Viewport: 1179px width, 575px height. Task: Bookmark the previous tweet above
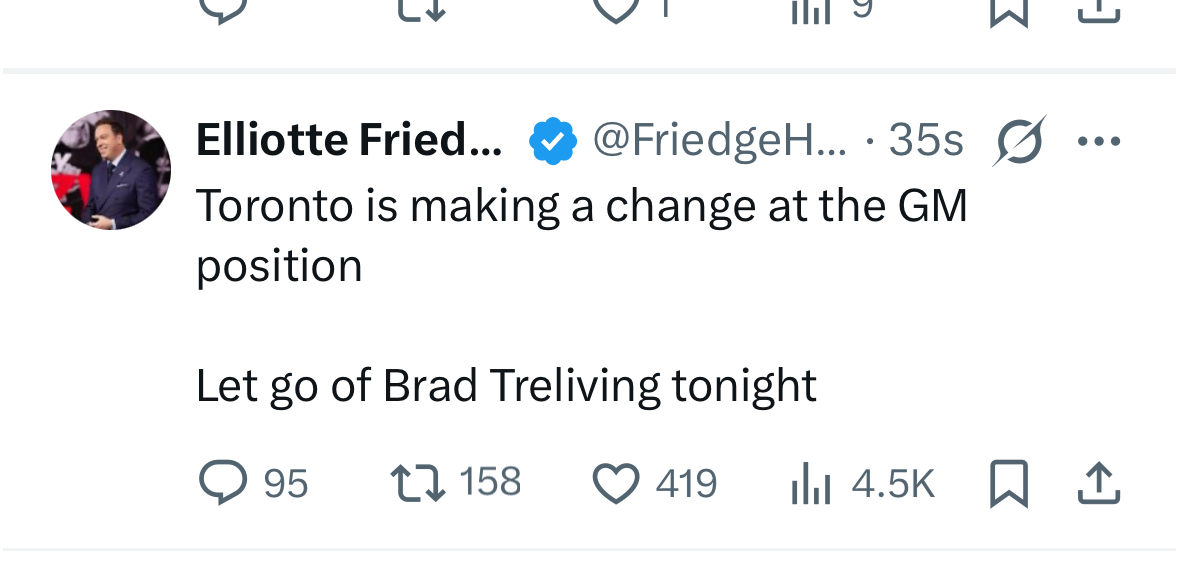1008,10
